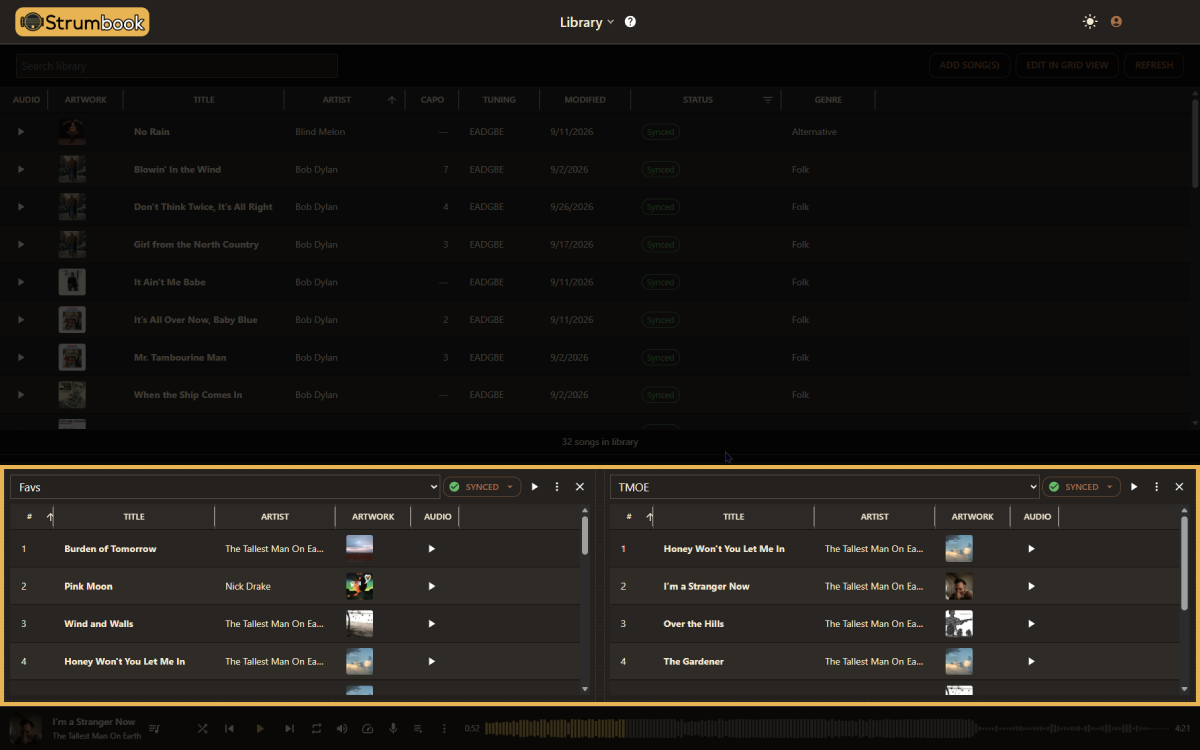The width and height of the screenshot is (1200, 750).
Task: Play audio for Burden of Tomorrow in Favs
Action: tap(432, 549)
